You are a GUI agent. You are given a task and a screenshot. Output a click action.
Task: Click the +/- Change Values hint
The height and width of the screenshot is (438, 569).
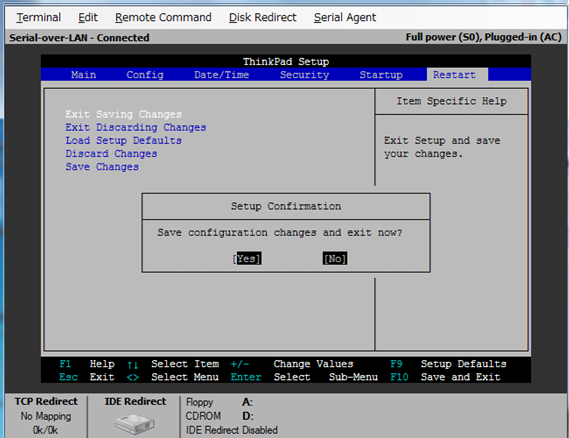[x=292, y=364]
